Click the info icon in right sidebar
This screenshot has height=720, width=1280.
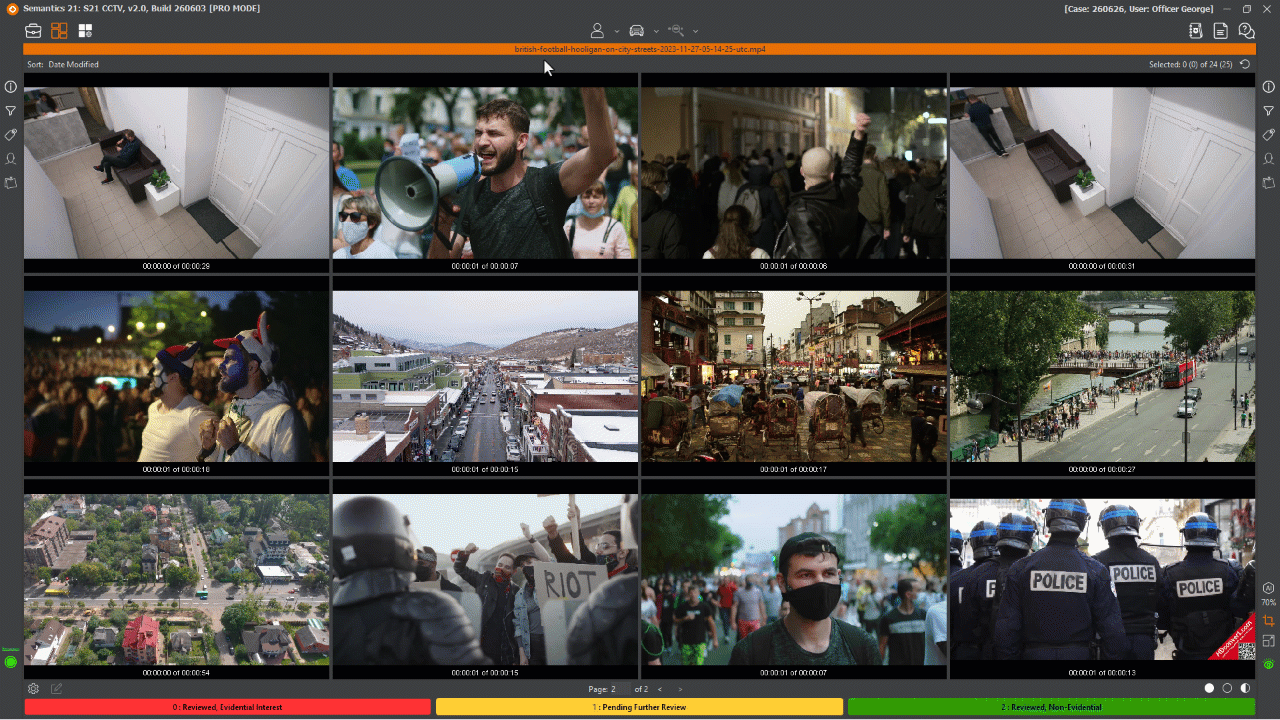(1268, 88)
